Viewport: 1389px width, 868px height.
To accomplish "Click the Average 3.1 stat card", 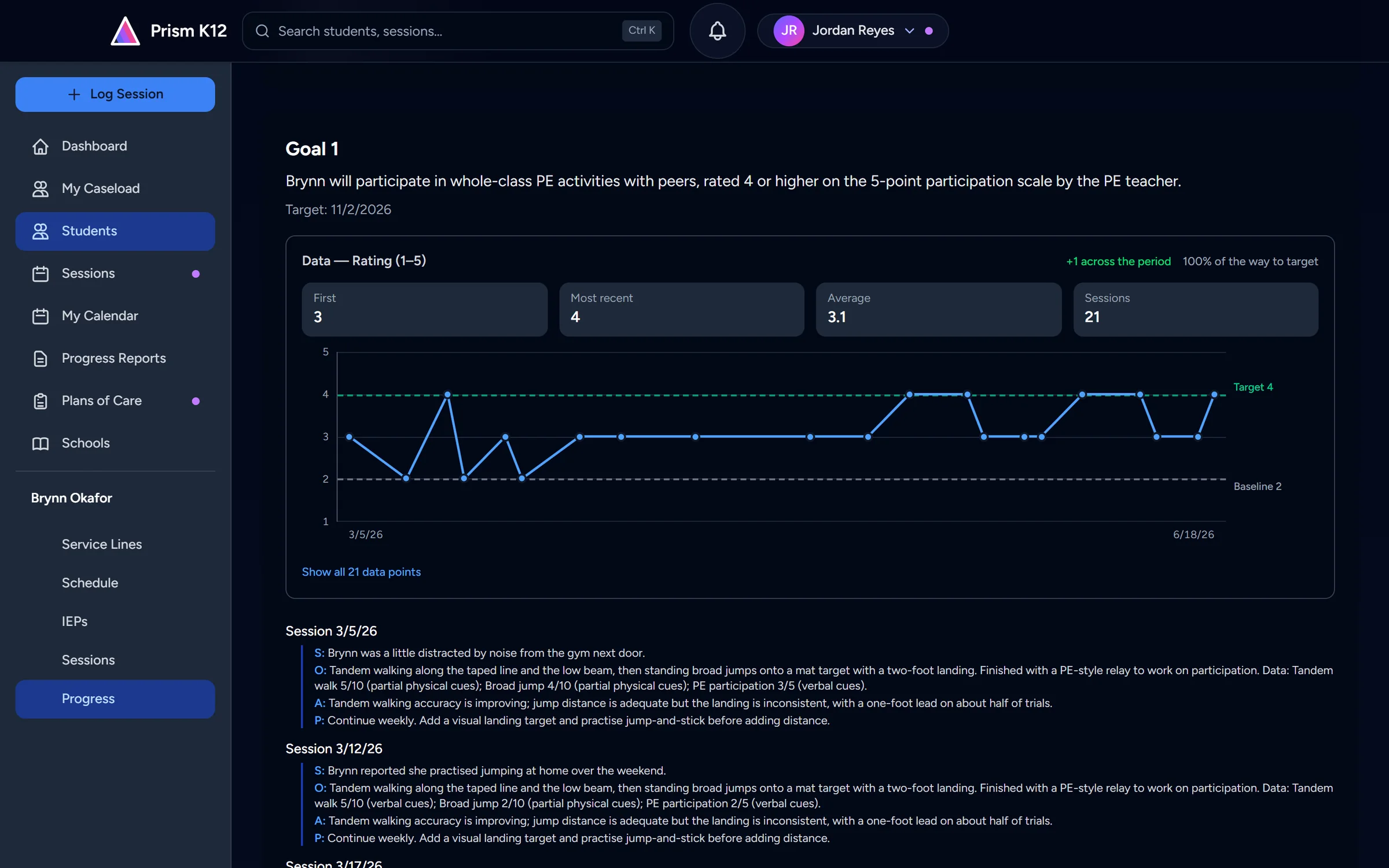I will point(938,310).
